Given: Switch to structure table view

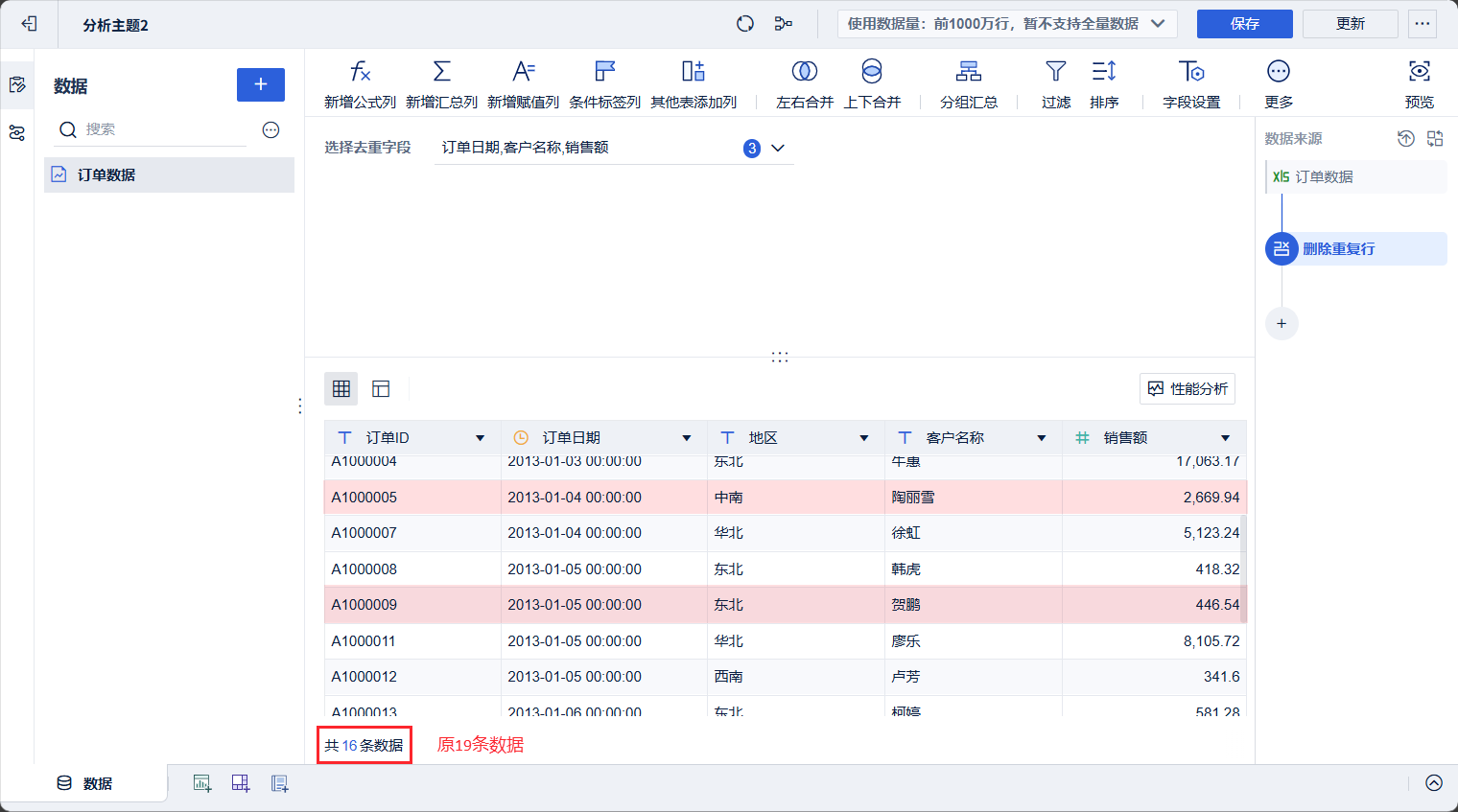Looking at the screenshot, I should (x=381, y=388).
